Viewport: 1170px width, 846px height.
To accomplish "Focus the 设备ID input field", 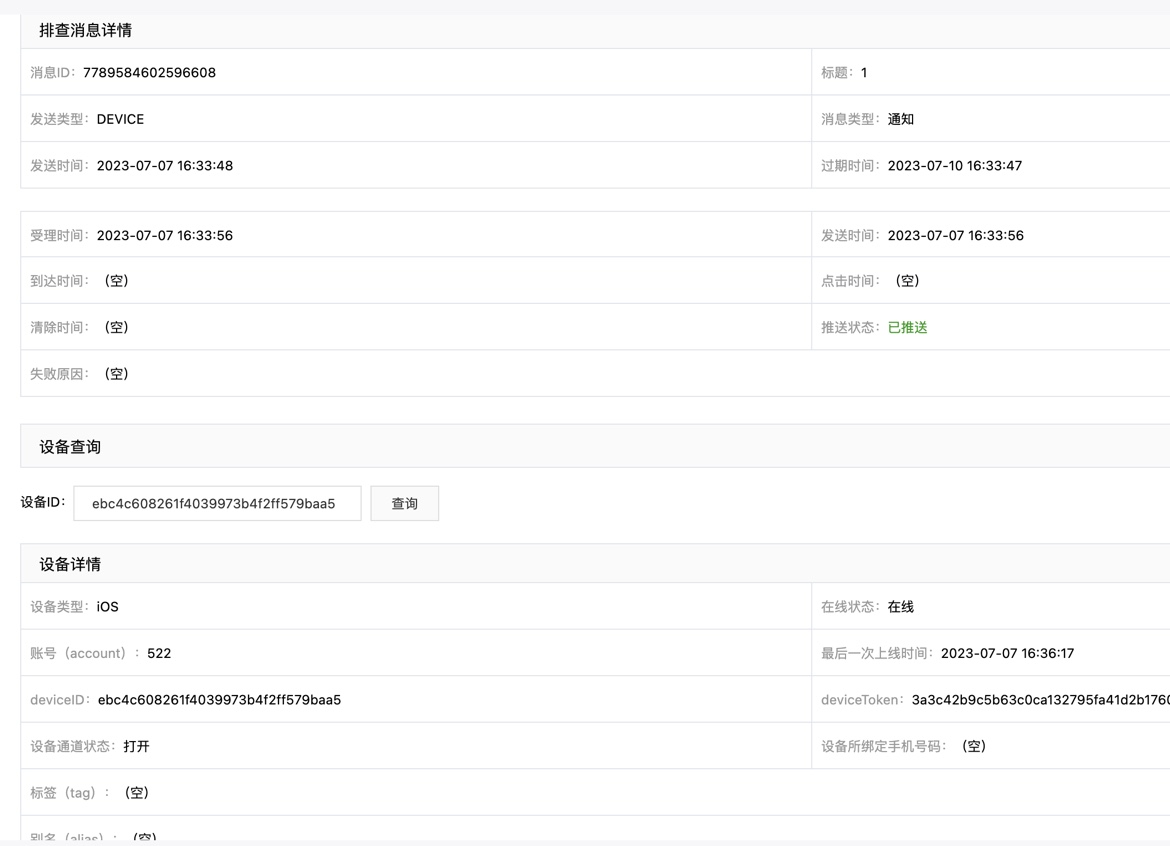I will click(217, 504).
